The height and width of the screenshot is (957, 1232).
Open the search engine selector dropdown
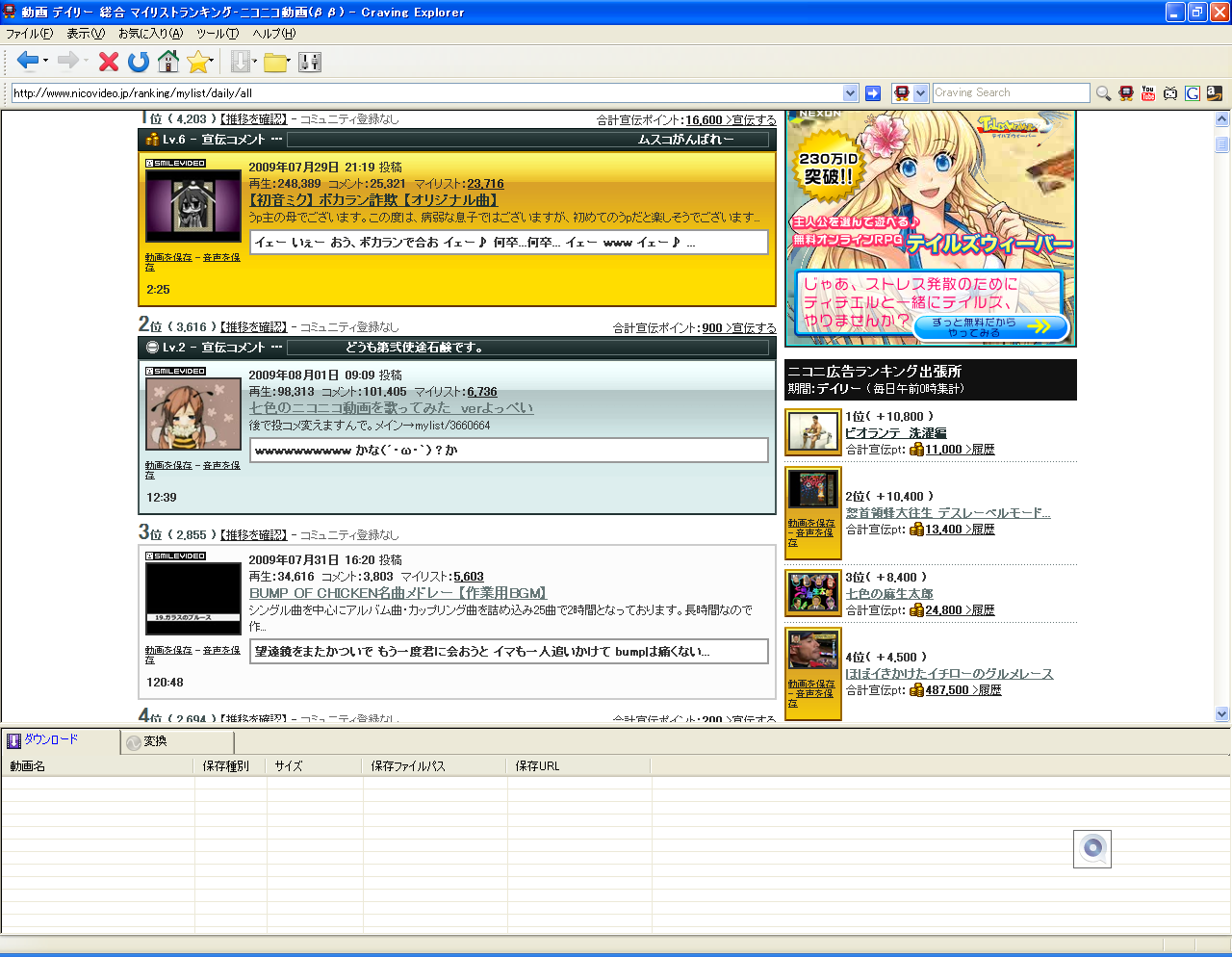920,92
